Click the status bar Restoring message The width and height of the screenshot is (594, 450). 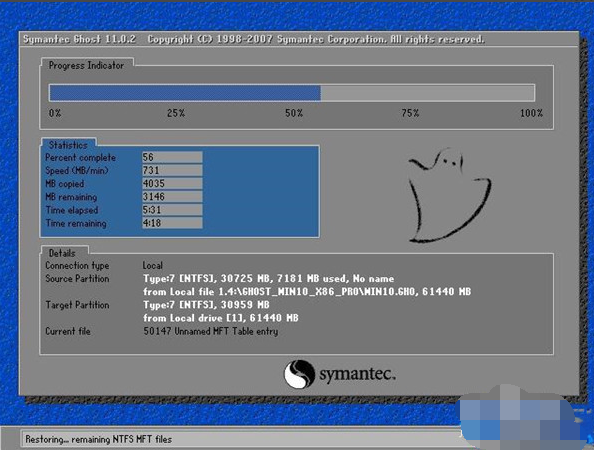(x=98, y=439)
